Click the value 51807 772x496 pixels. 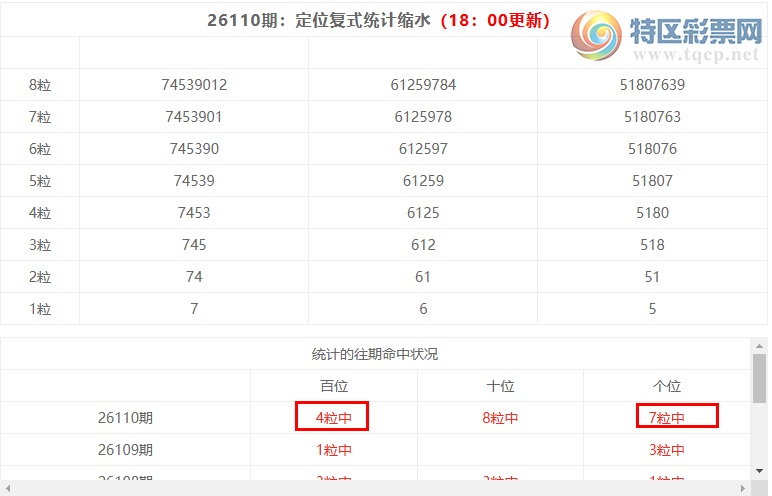[x=652, y=181]
